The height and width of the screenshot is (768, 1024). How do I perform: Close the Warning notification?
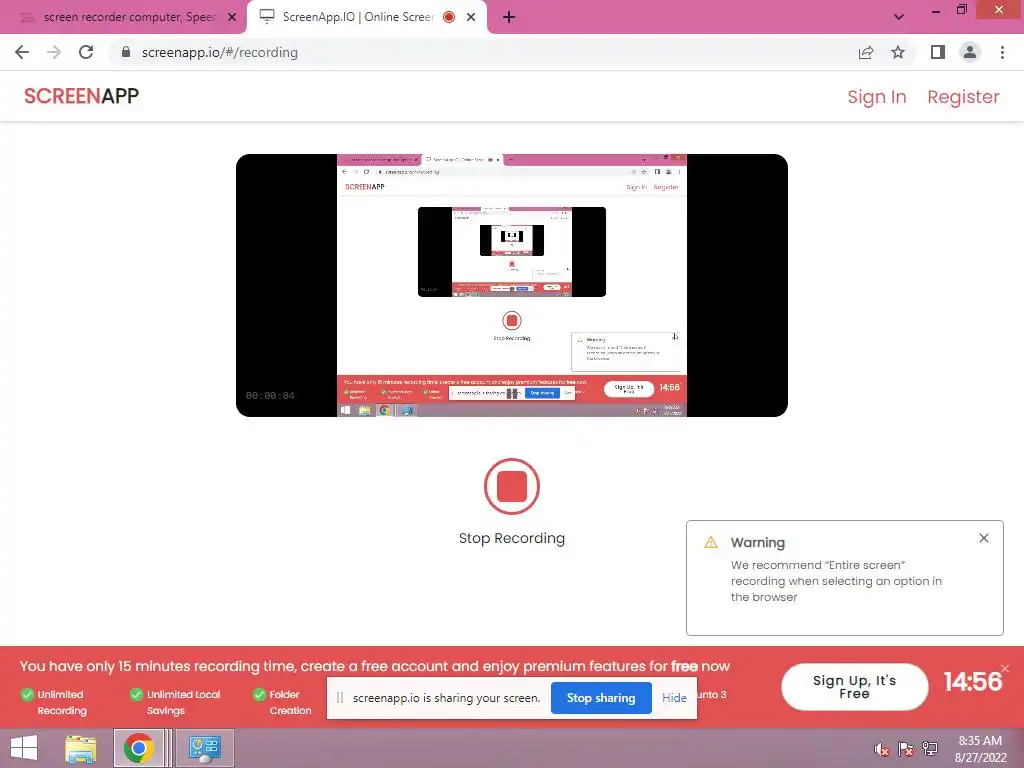point(984,538)
